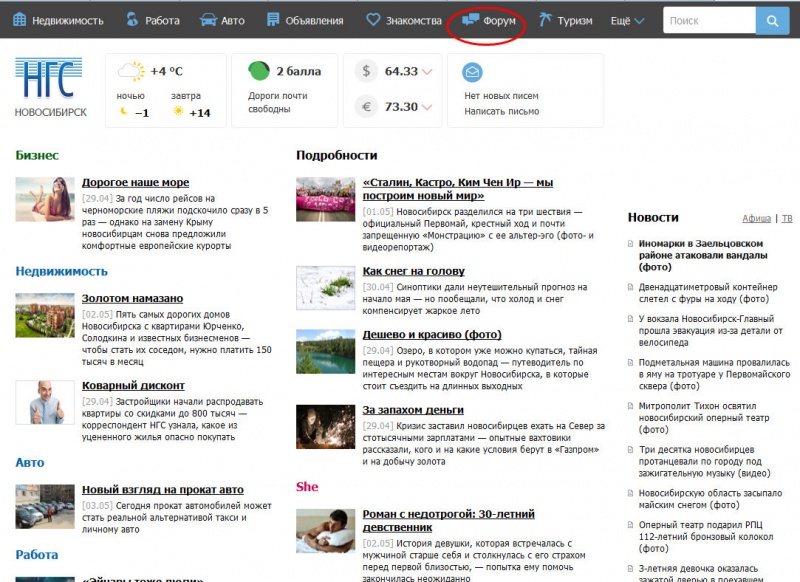
Task: Click the Знакомства heart icon
Action: [x=373, y=20]
